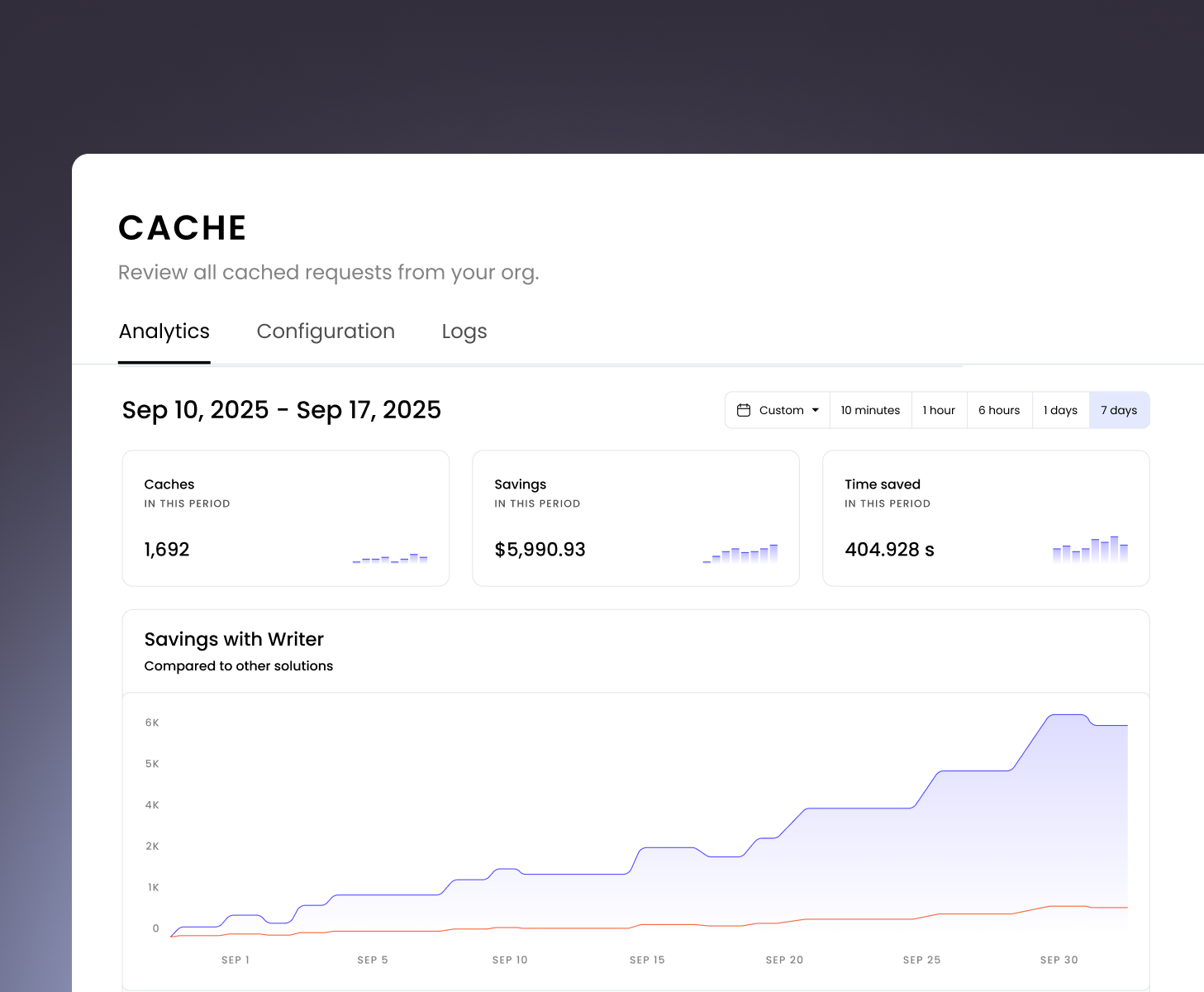Open the Logs tab

coord(464,331)
